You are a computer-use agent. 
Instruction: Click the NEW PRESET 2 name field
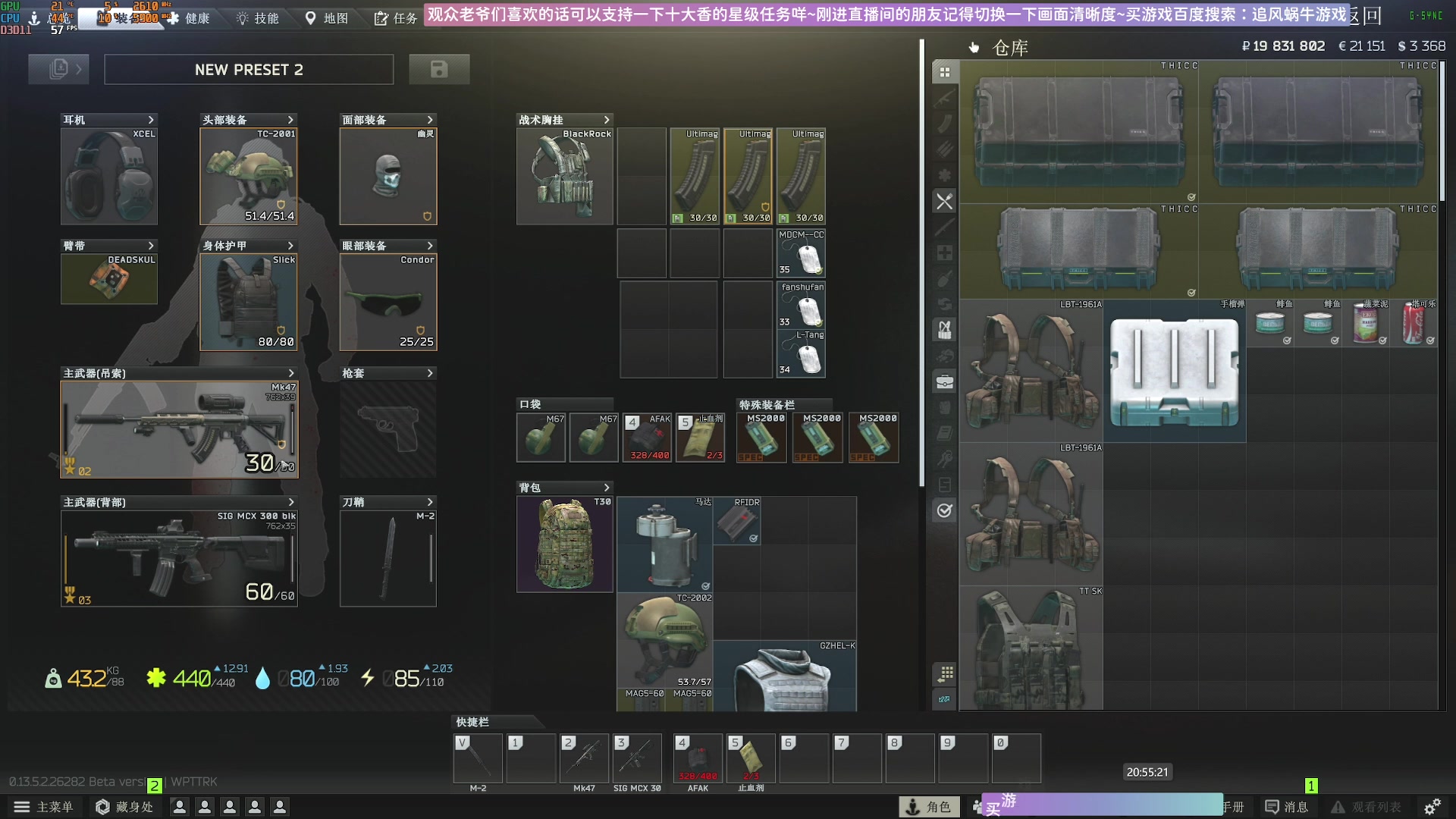249,70
